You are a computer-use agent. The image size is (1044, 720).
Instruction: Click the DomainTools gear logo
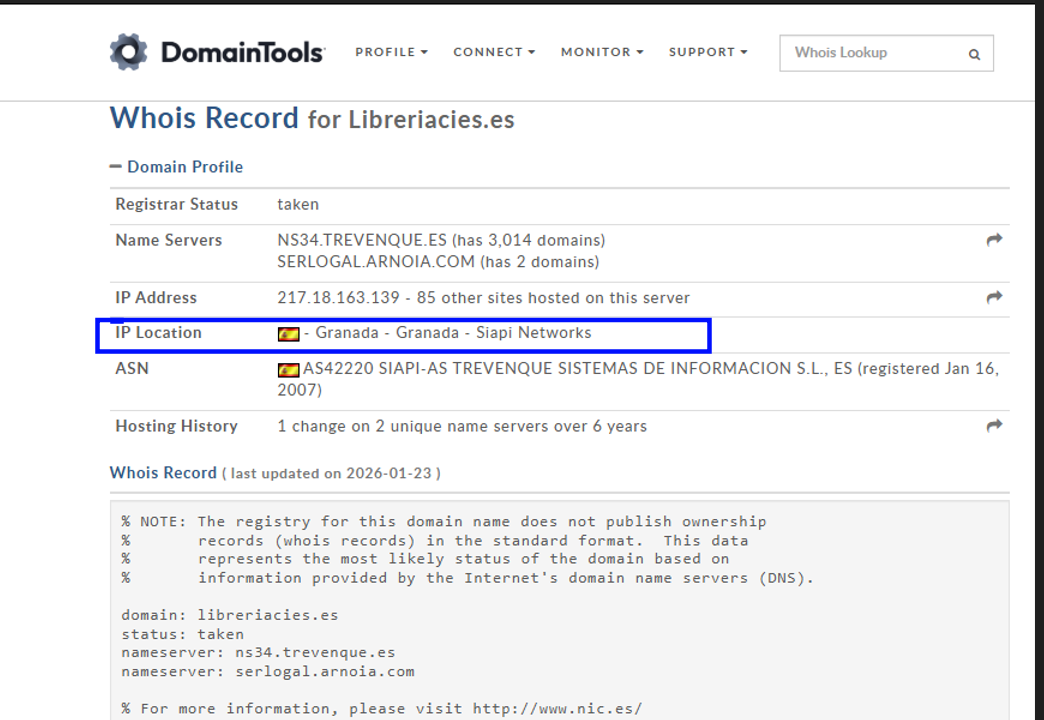pyautogui.click(x=129, y=52)
